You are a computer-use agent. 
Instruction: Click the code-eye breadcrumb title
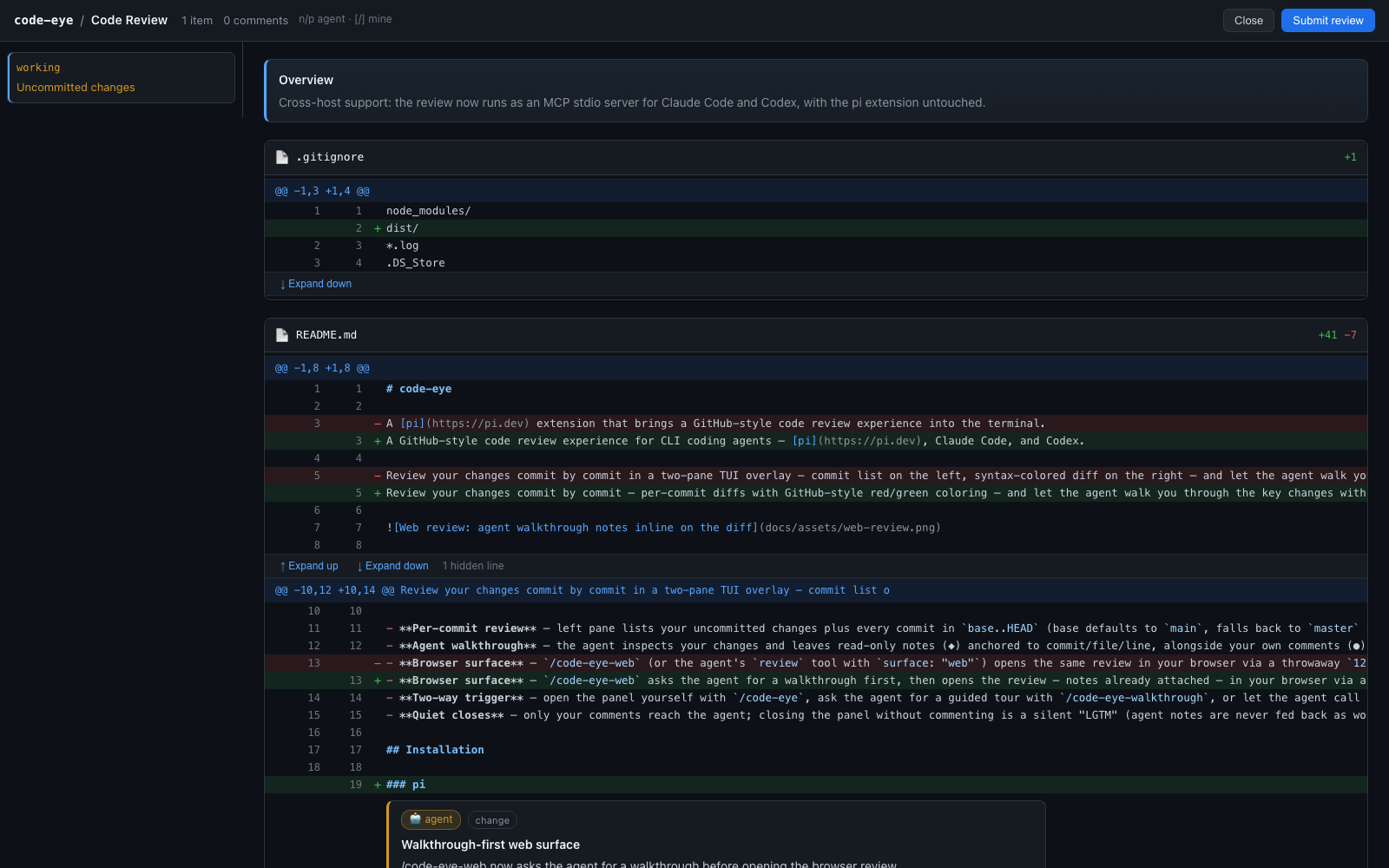(x=43, y=20)
